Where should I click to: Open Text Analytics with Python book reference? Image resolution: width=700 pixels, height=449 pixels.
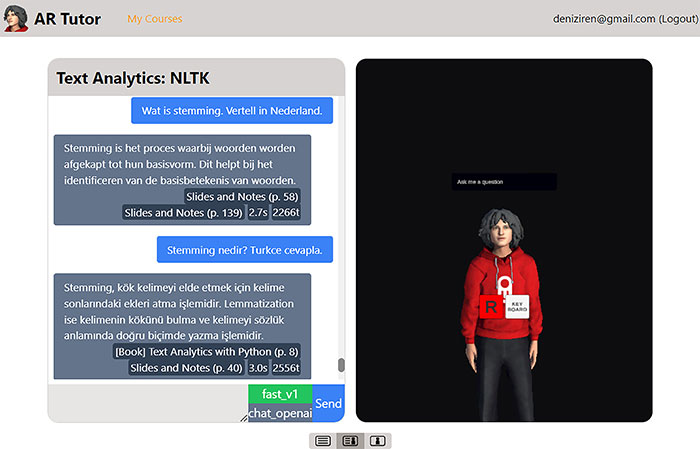pos(207,352)
